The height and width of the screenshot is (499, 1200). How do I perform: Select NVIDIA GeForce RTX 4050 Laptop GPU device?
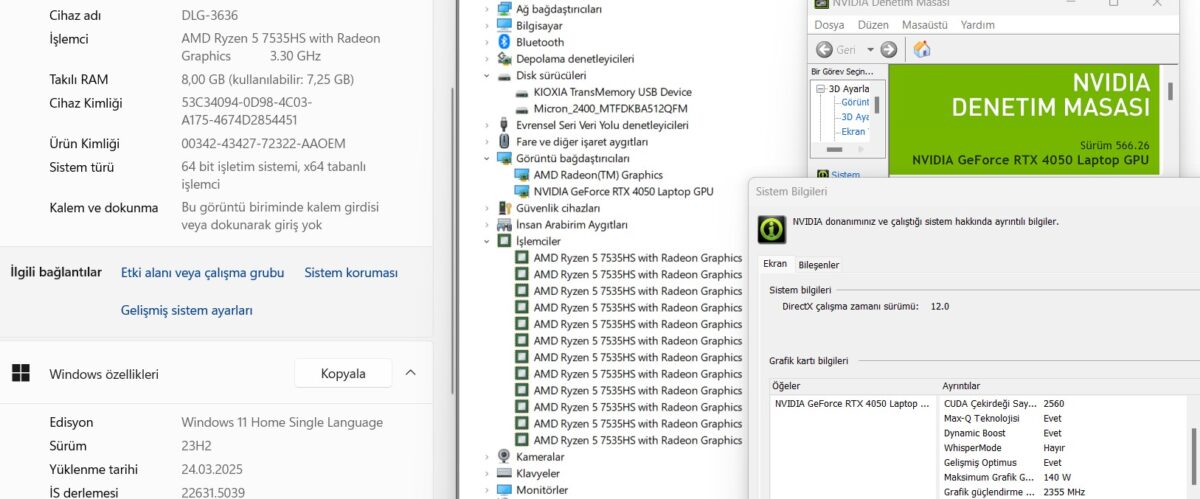coord(623,191)
